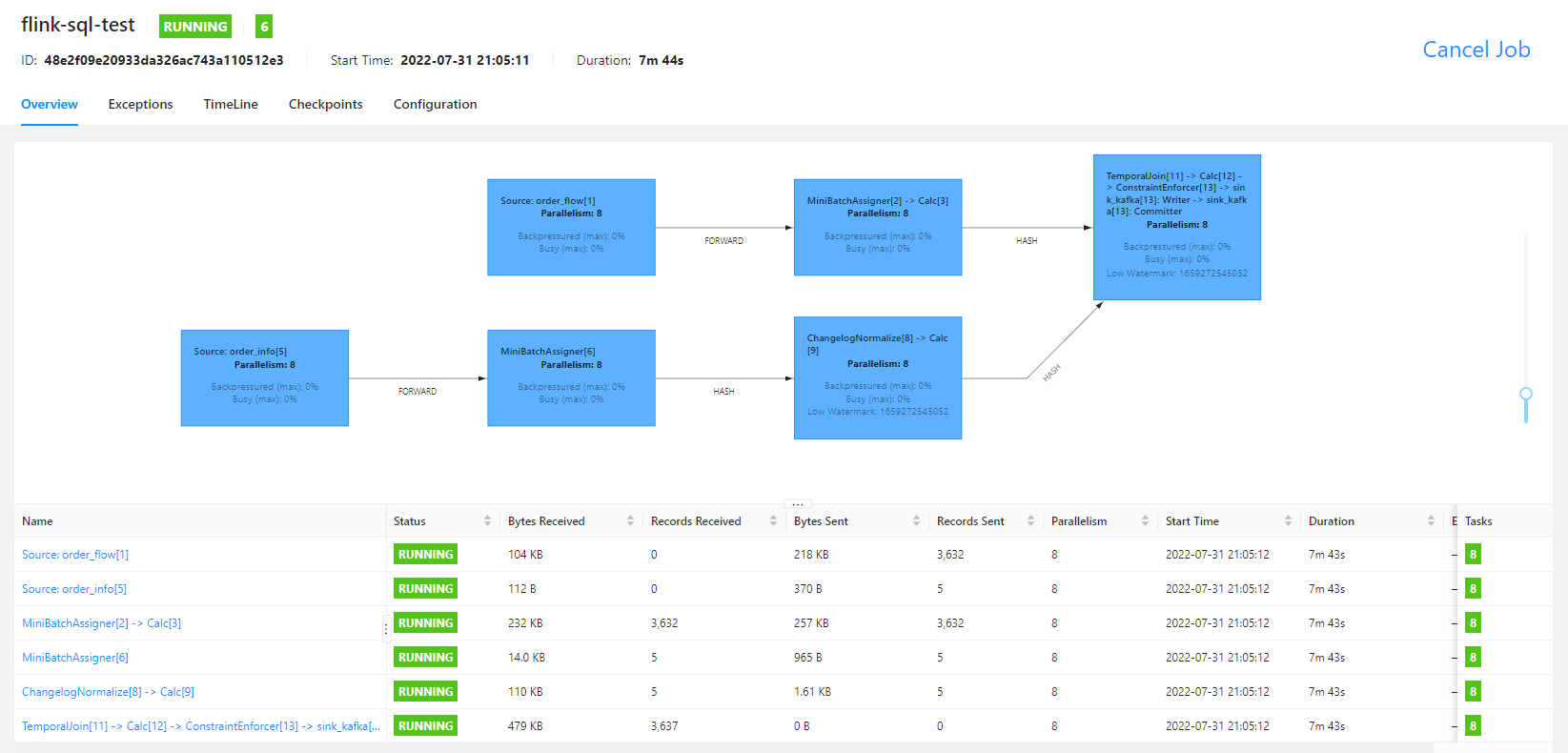The image size is (1568, 753).
Task: Click the flink-sql-test job title
Action: (78, 25)
